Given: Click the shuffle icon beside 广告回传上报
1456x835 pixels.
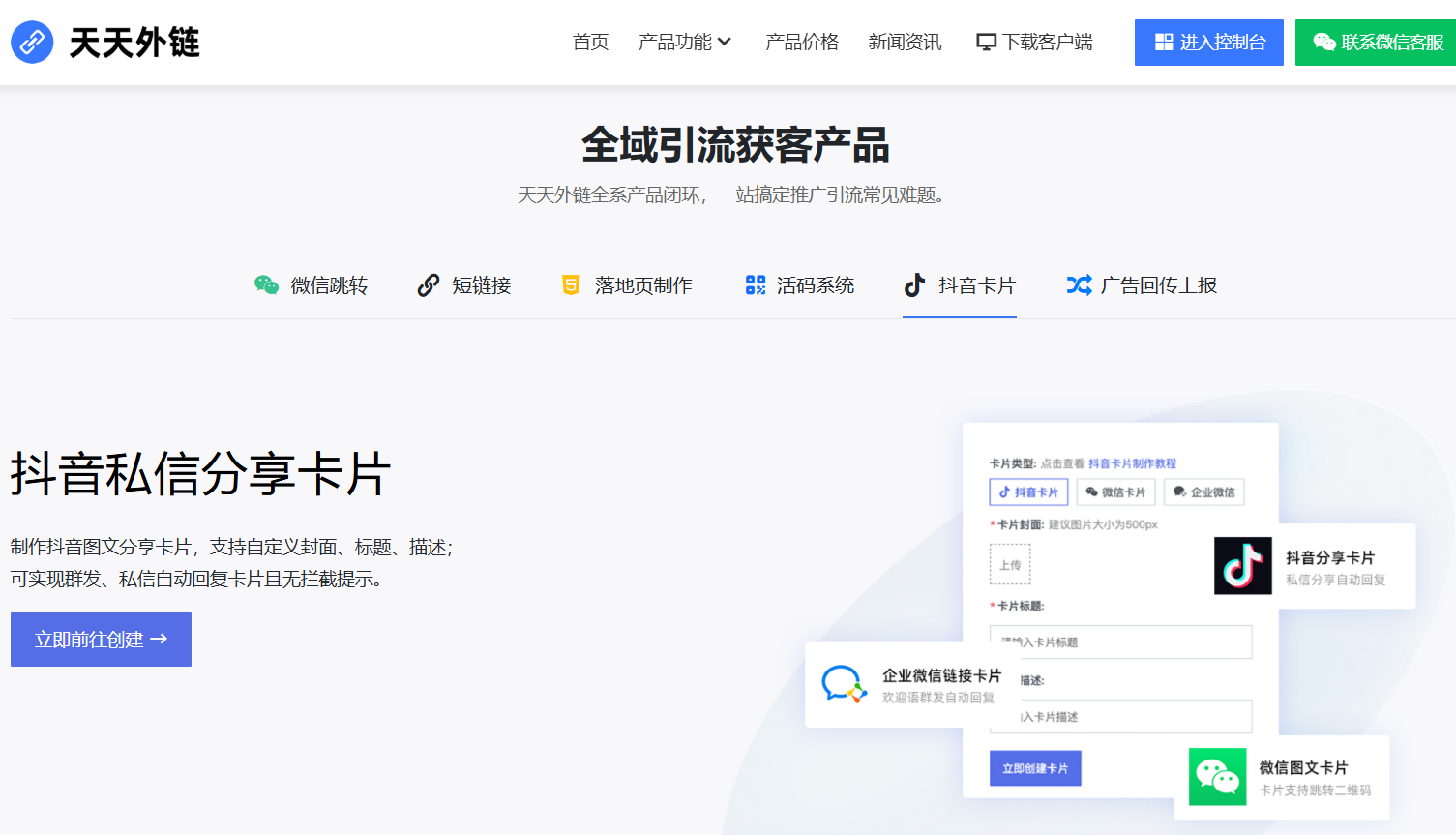Looking at the screenshot, I should (x=1079, y=285).
